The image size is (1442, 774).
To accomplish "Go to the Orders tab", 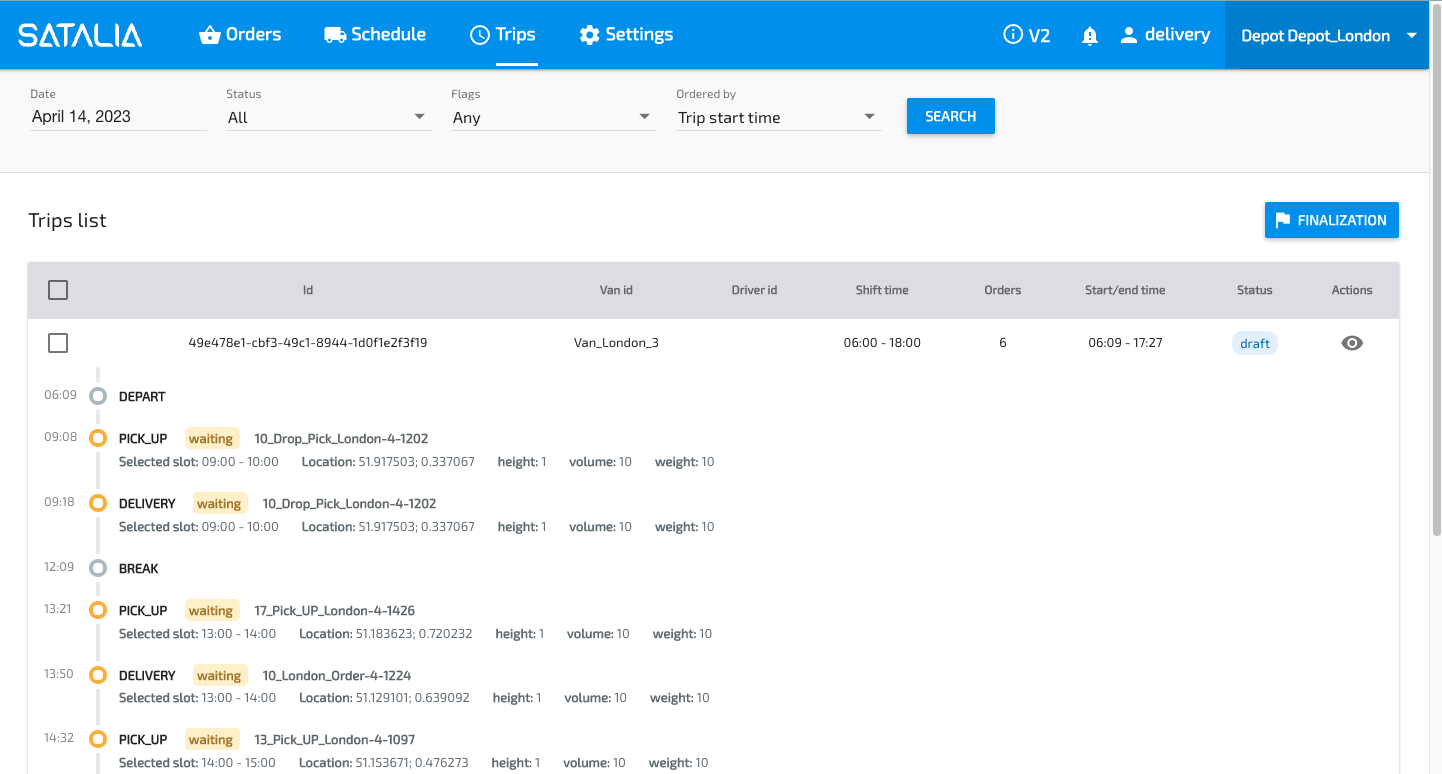I will click(240, 35).
